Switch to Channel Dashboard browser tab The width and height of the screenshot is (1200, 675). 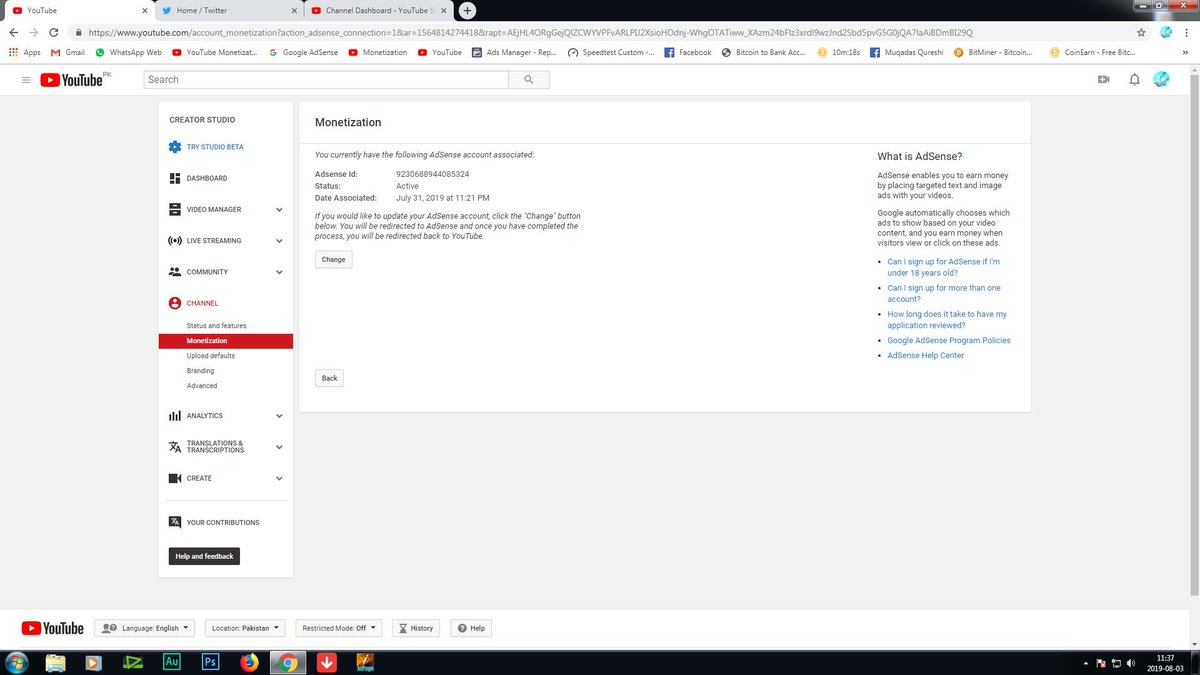pyautogui.click(x=377, y=10)
